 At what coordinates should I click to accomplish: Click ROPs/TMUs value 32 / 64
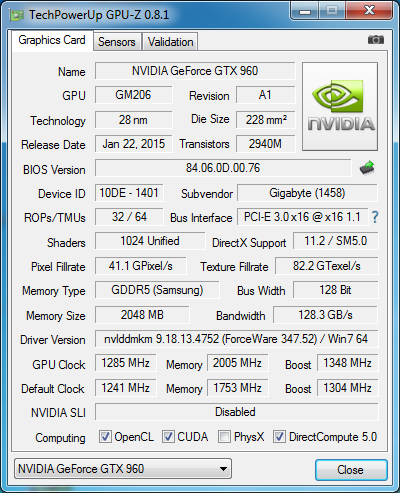(129, 217)
